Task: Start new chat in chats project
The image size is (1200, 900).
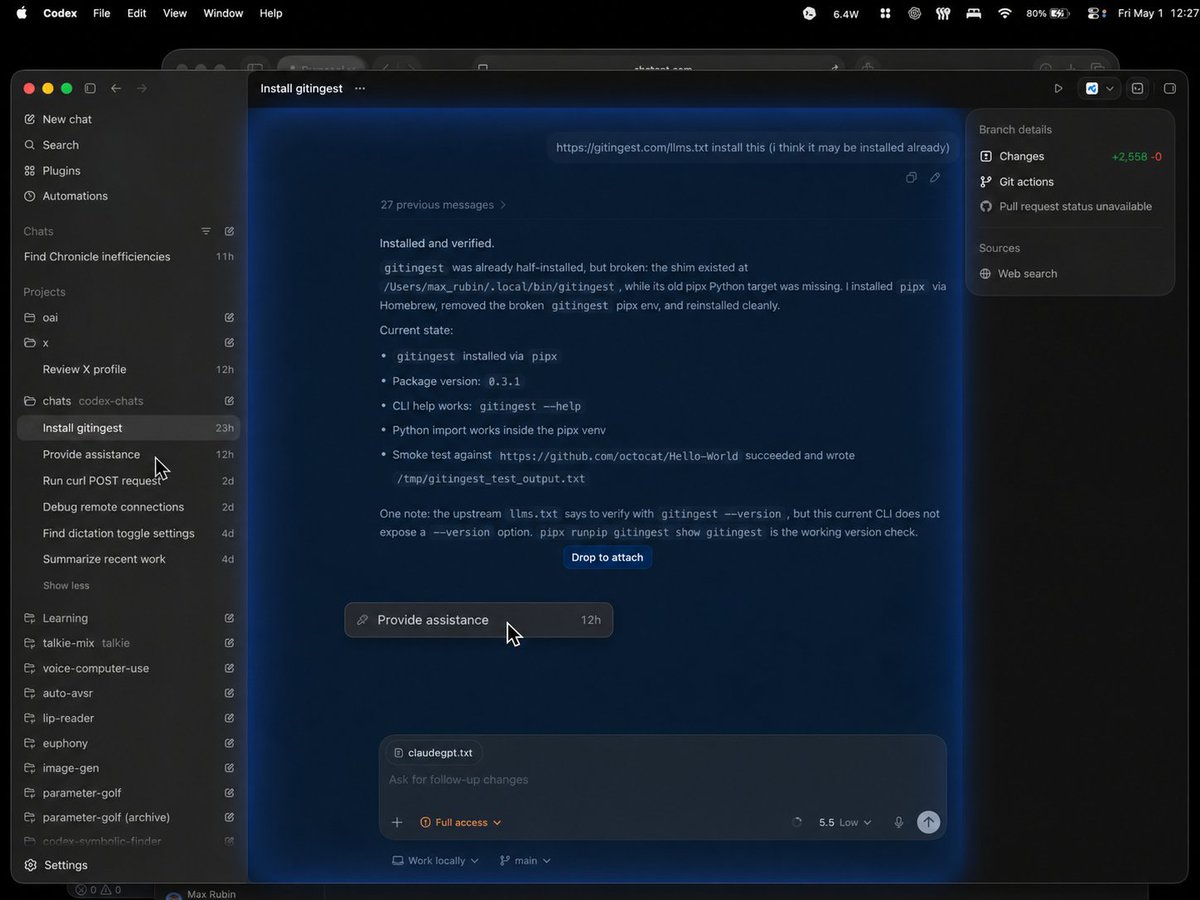Action: (x=229, y=401)
